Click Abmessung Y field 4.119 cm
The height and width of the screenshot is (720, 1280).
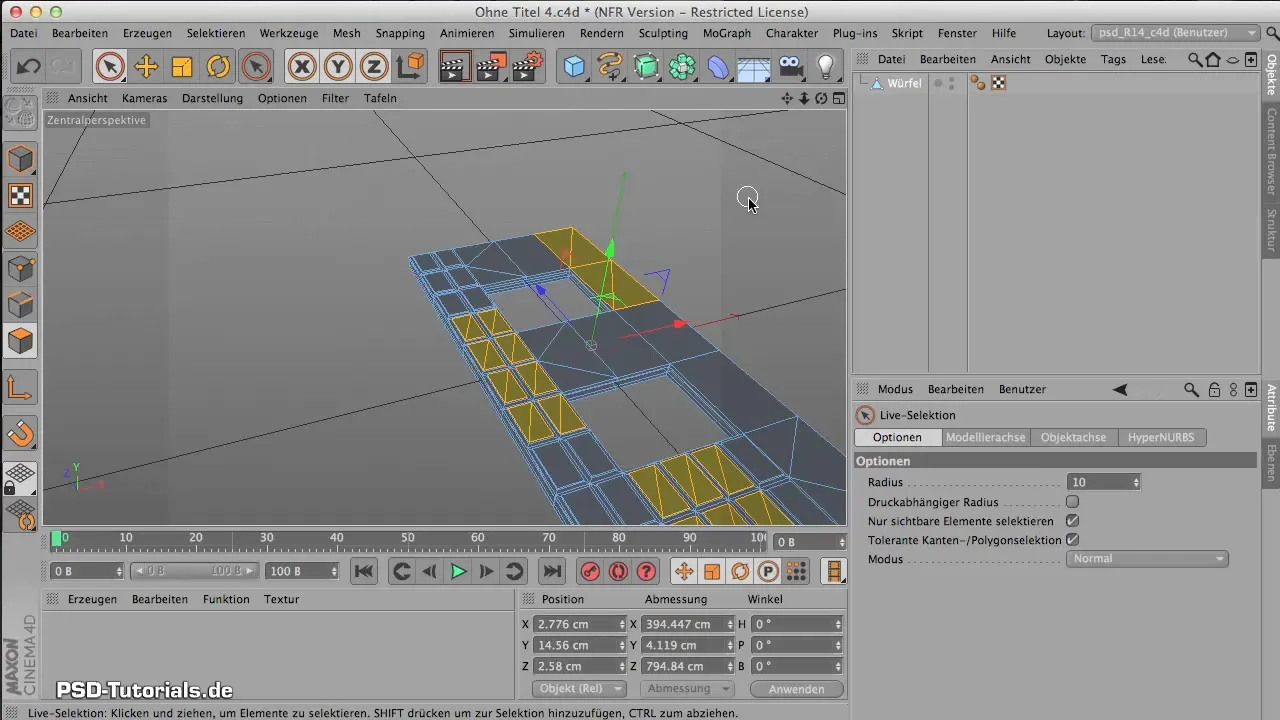coord(688,645)
